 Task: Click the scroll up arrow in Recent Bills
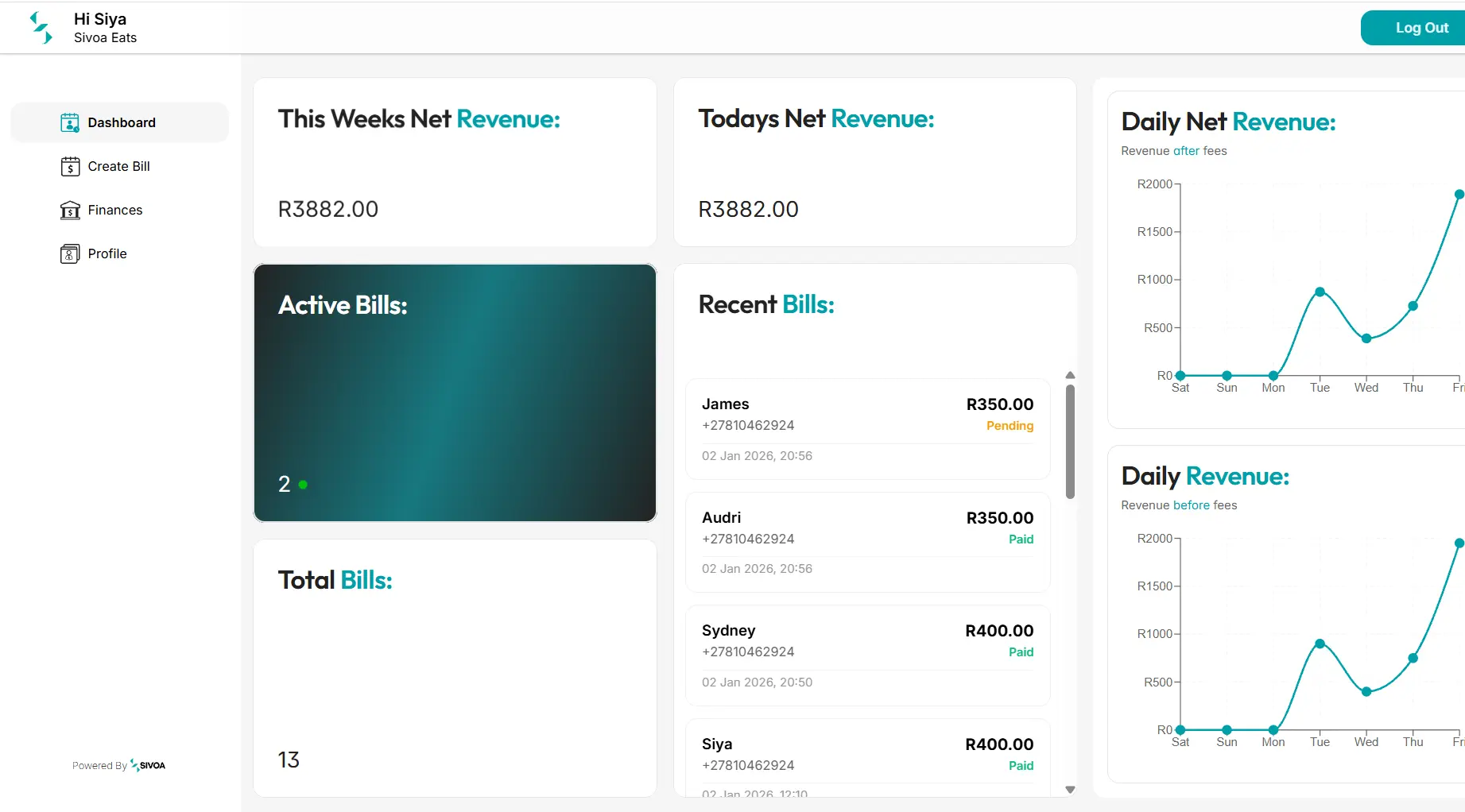click(1070, 375)
